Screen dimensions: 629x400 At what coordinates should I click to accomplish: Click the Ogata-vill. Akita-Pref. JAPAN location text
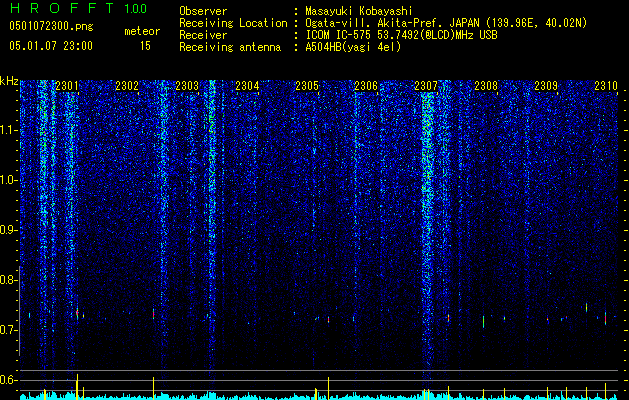click(x=446, y=23)
